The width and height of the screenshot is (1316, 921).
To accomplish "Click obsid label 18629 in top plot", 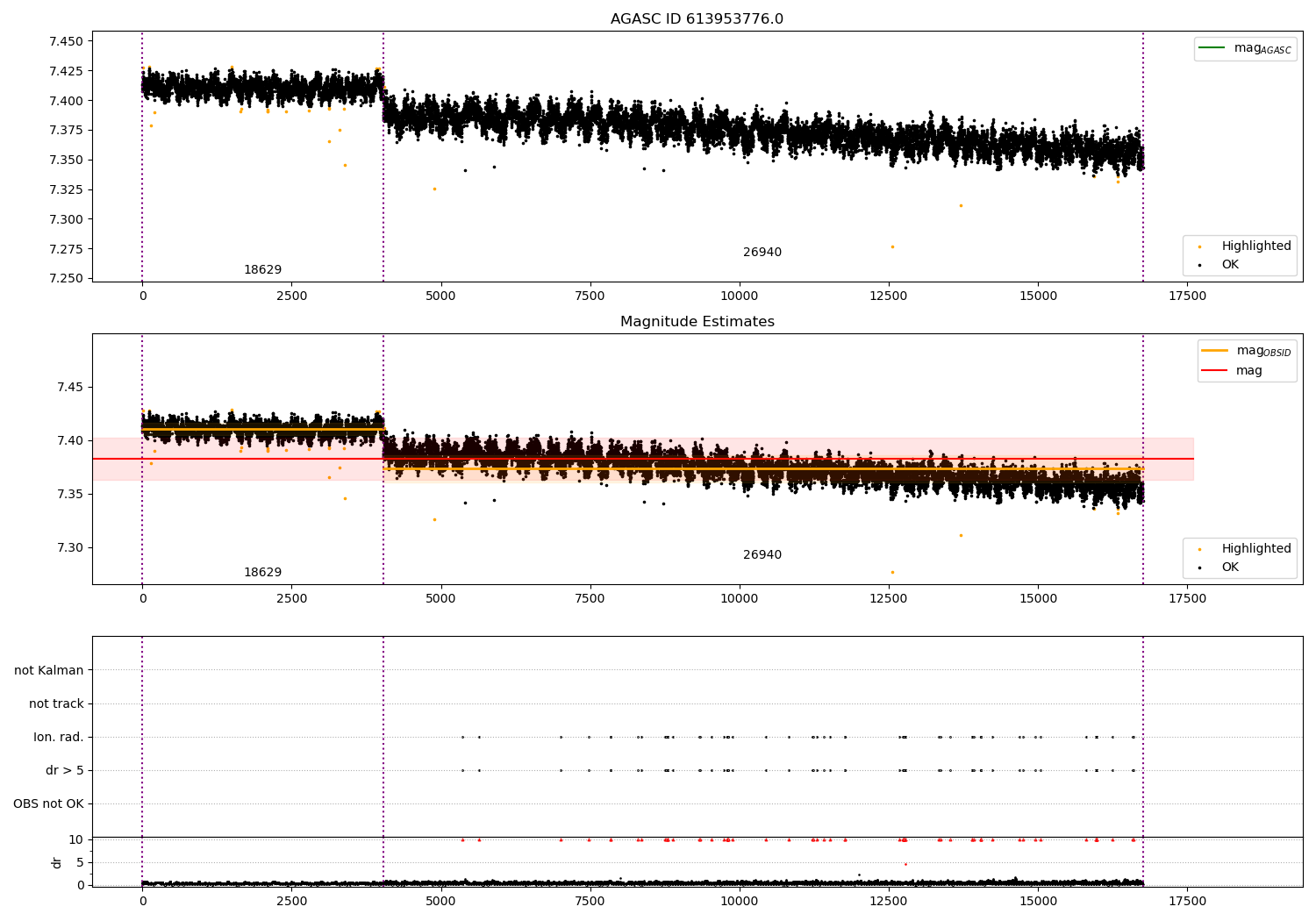I will tap(262, 270).
